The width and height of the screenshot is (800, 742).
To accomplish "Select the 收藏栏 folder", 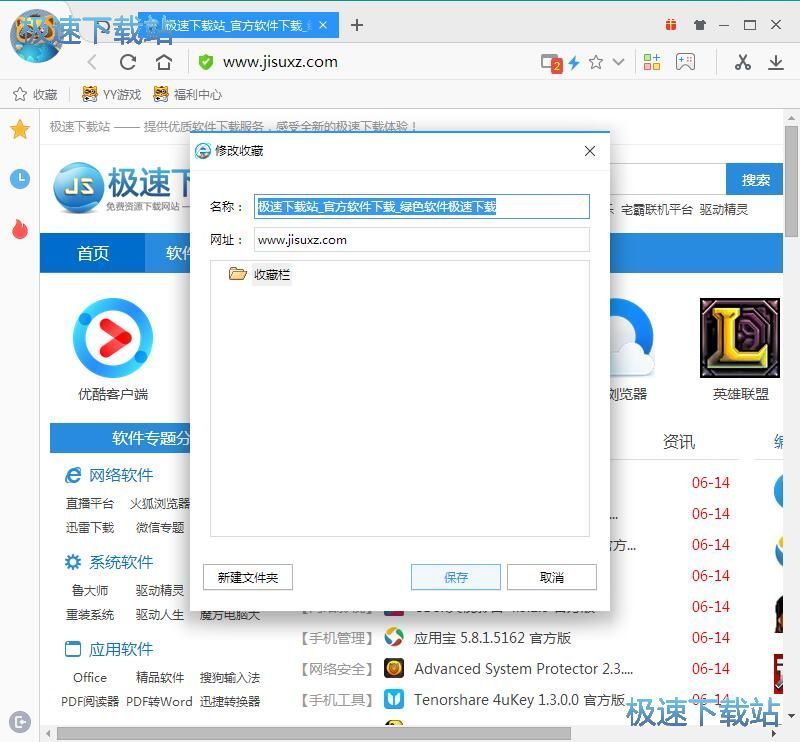I will click(260, 275).
